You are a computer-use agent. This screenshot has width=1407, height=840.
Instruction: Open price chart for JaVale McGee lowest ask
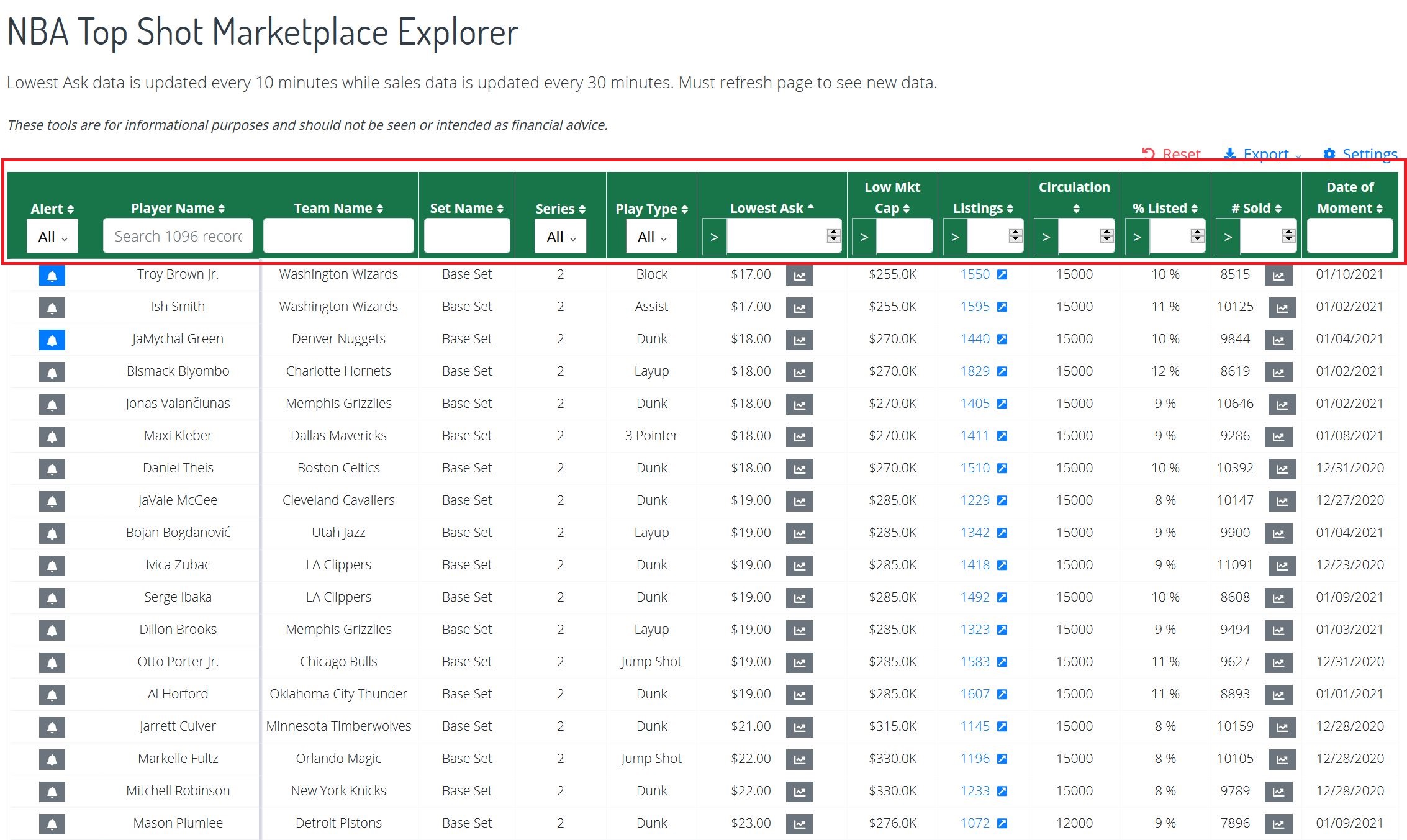point(800,501)
